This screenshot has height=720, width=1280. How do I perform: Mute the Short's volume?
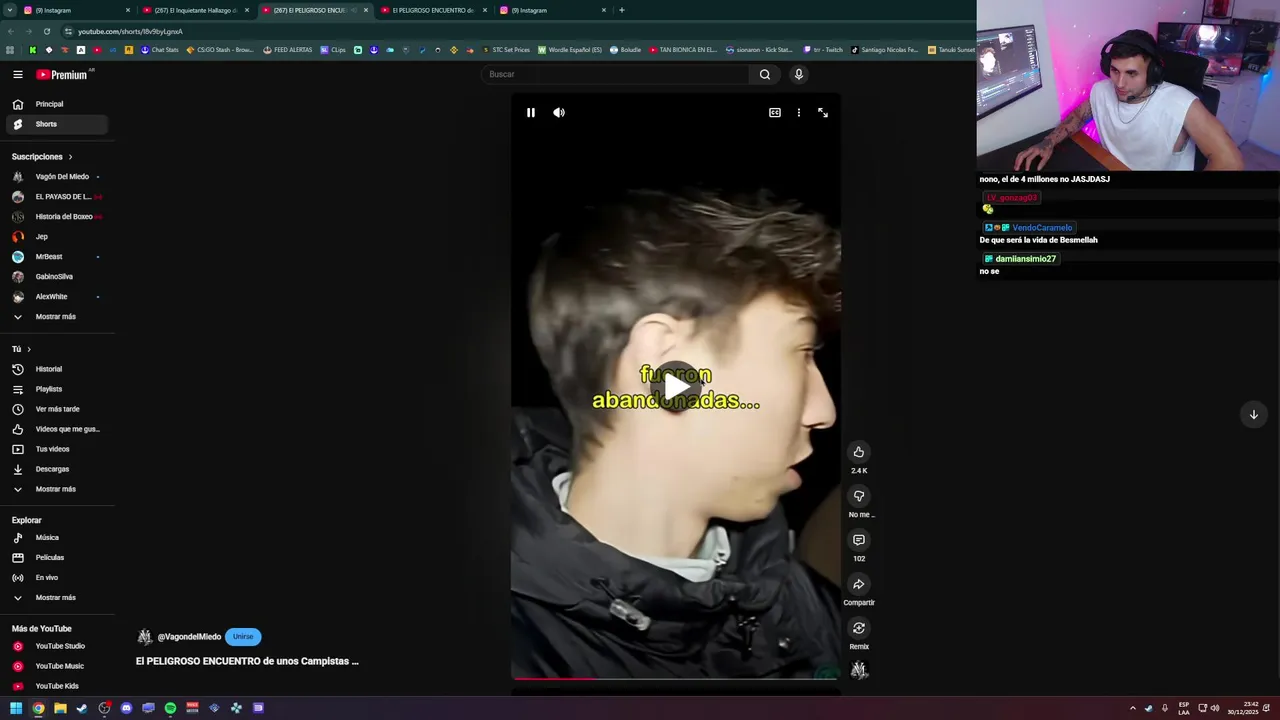point(559,113)
